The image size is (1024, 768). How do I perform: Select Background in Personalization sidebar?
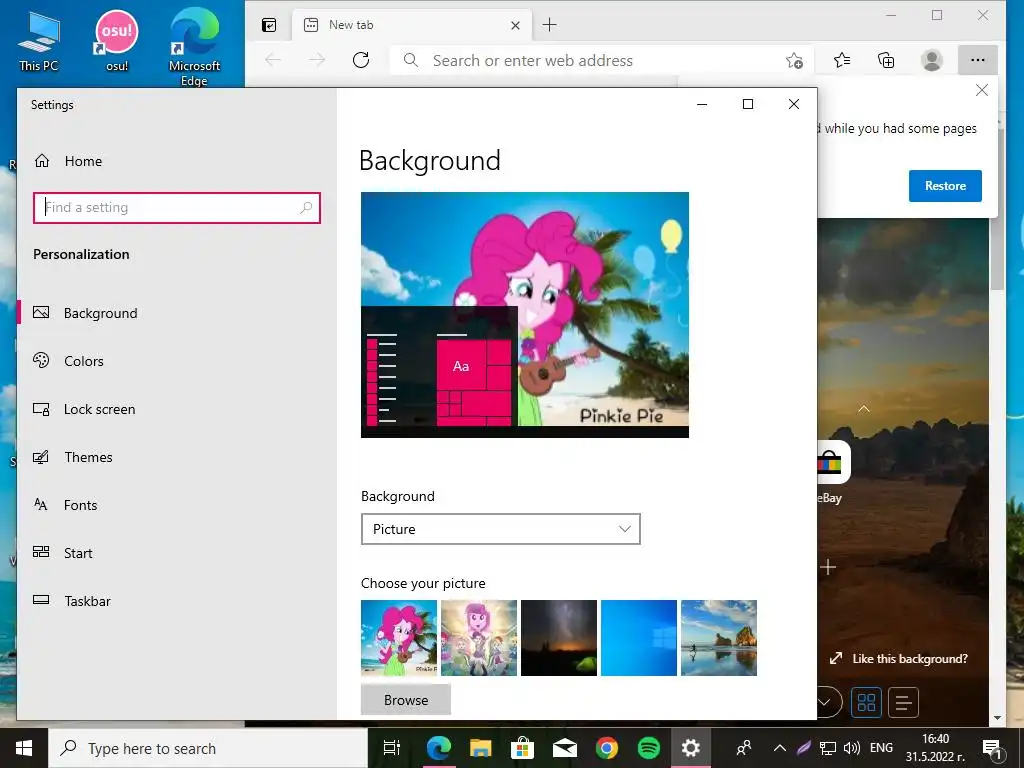(x=101, y=313)
